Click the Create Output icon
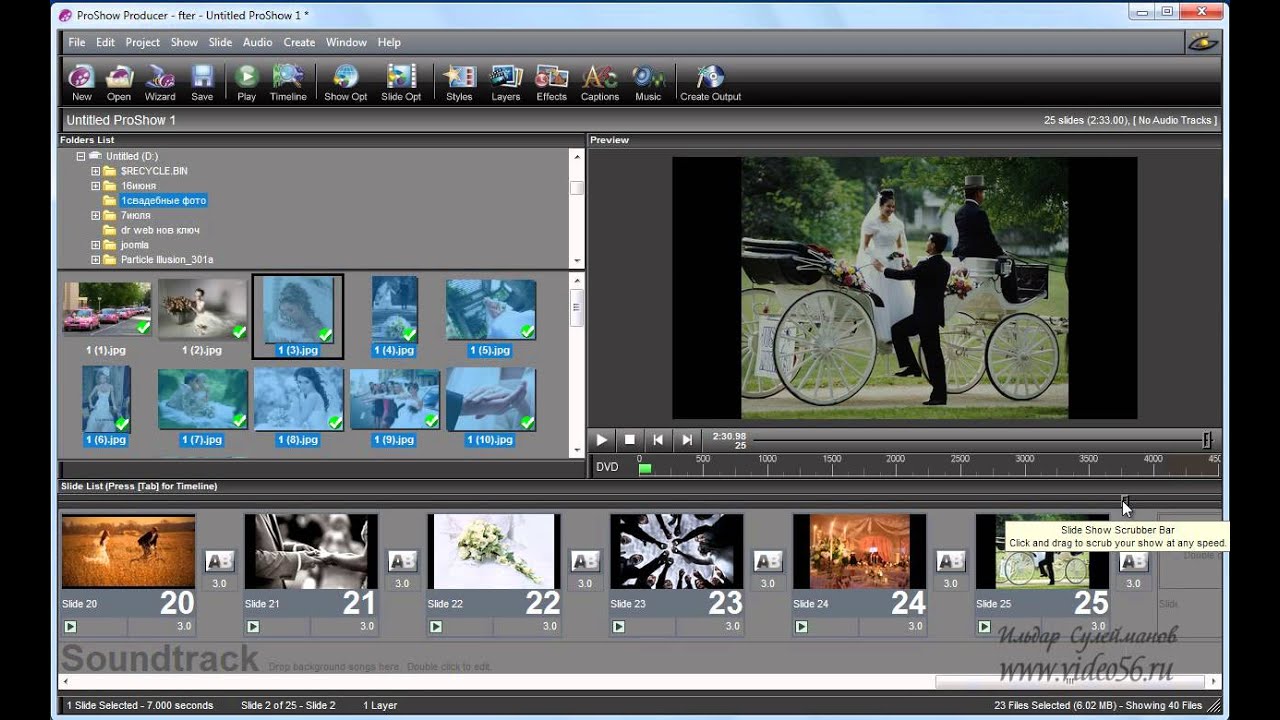1280x720 pixels. (x=711, y=82)
